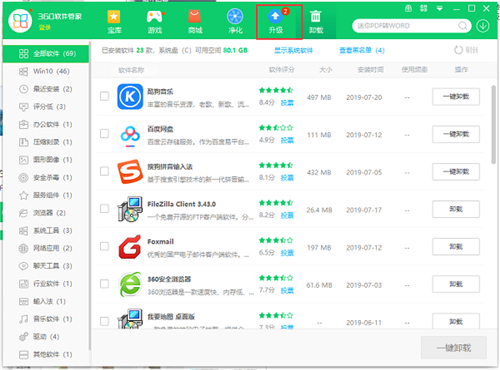Image resolution: width=500 pixels, height=370 pixels.
Task: Click 一键卸载 for 百度网盘
Action: (x=456, y=134)
